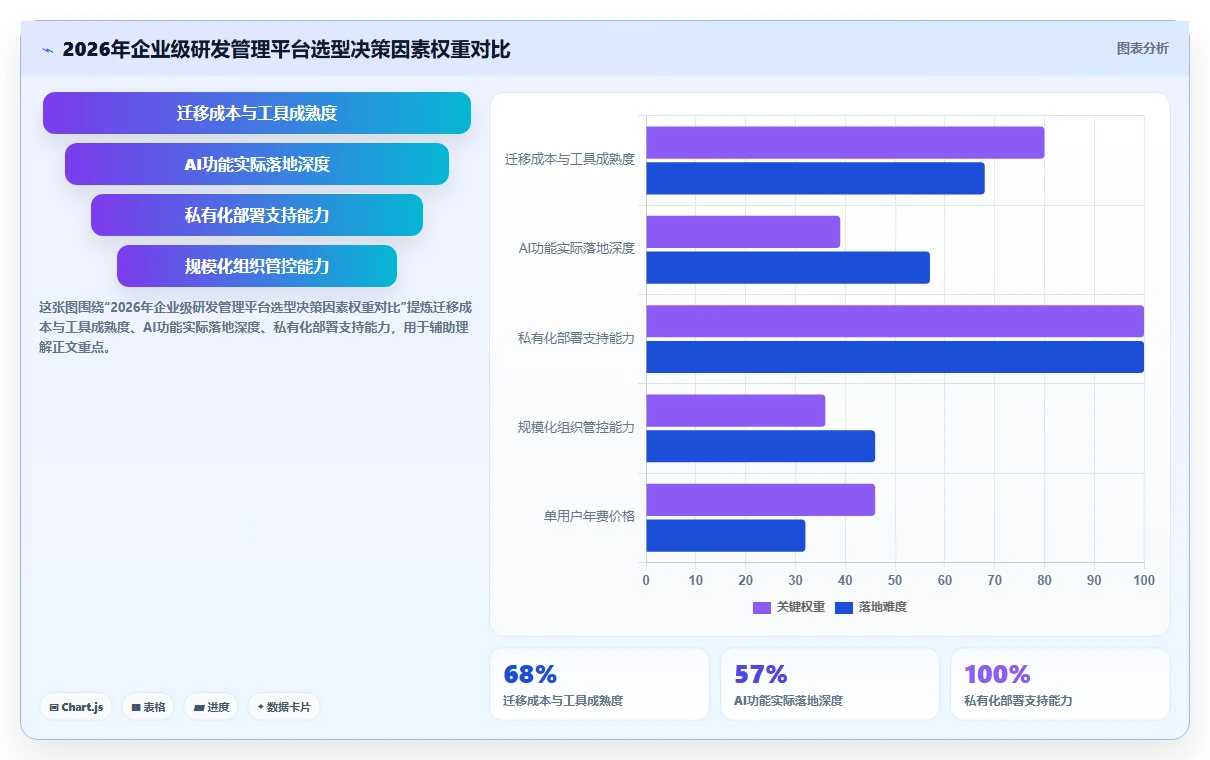Click the 表格 tag chip

click(148, 707)
